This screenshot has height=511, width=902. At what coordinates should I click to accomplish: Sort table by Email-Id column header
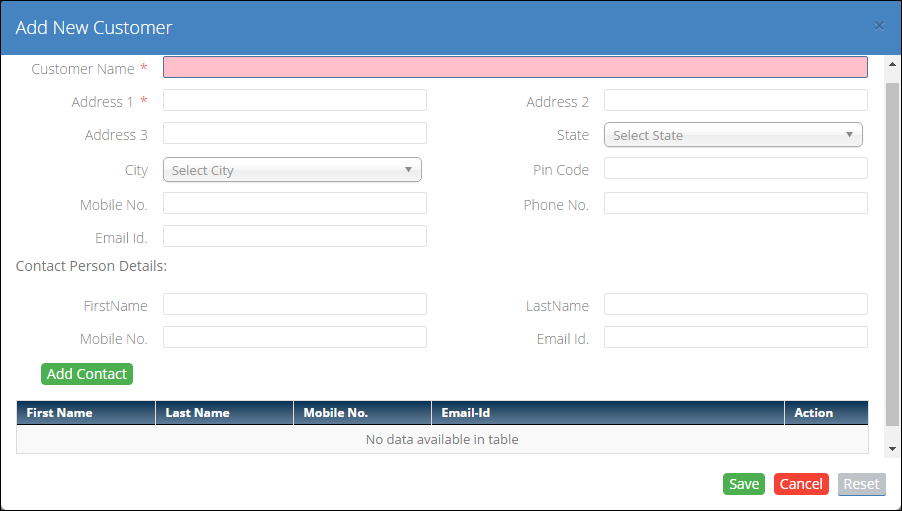click(607, 412)
